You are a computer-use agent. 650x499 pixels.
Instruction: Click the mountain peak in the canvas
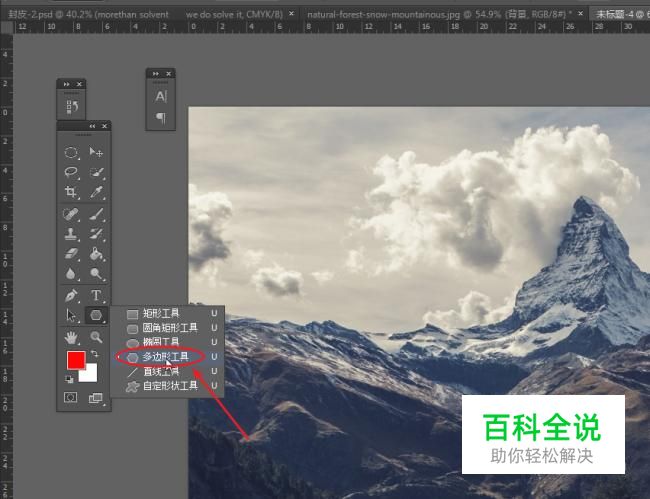(x=584, y=203)
